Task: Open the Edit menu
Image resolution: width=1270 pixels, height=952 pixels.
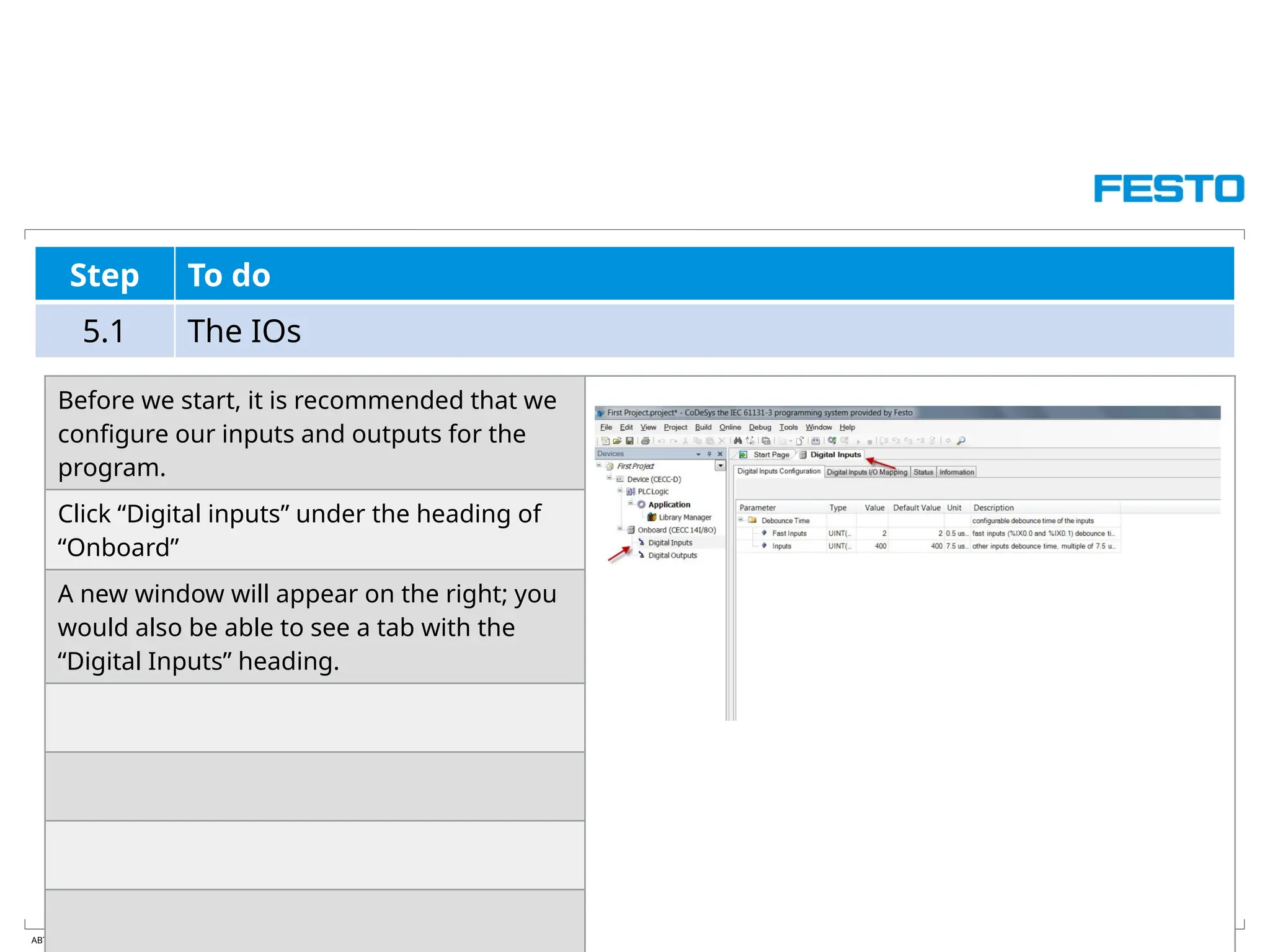Action: click(626, 427)
